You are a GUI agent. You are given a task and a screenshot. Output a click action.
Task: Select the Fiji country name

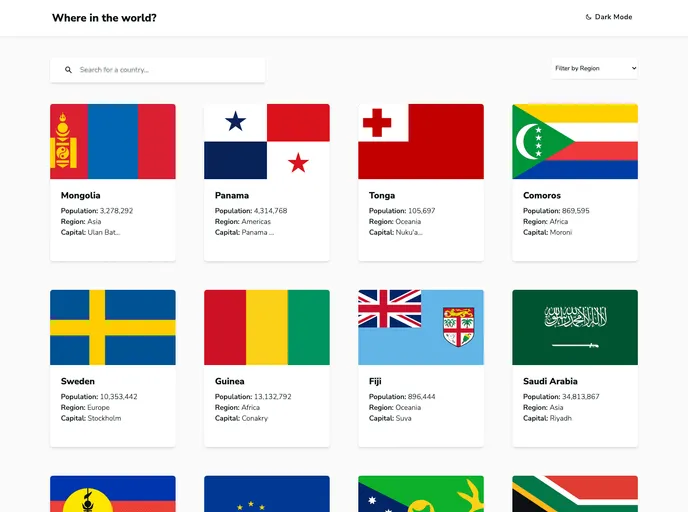coord(375,381)
